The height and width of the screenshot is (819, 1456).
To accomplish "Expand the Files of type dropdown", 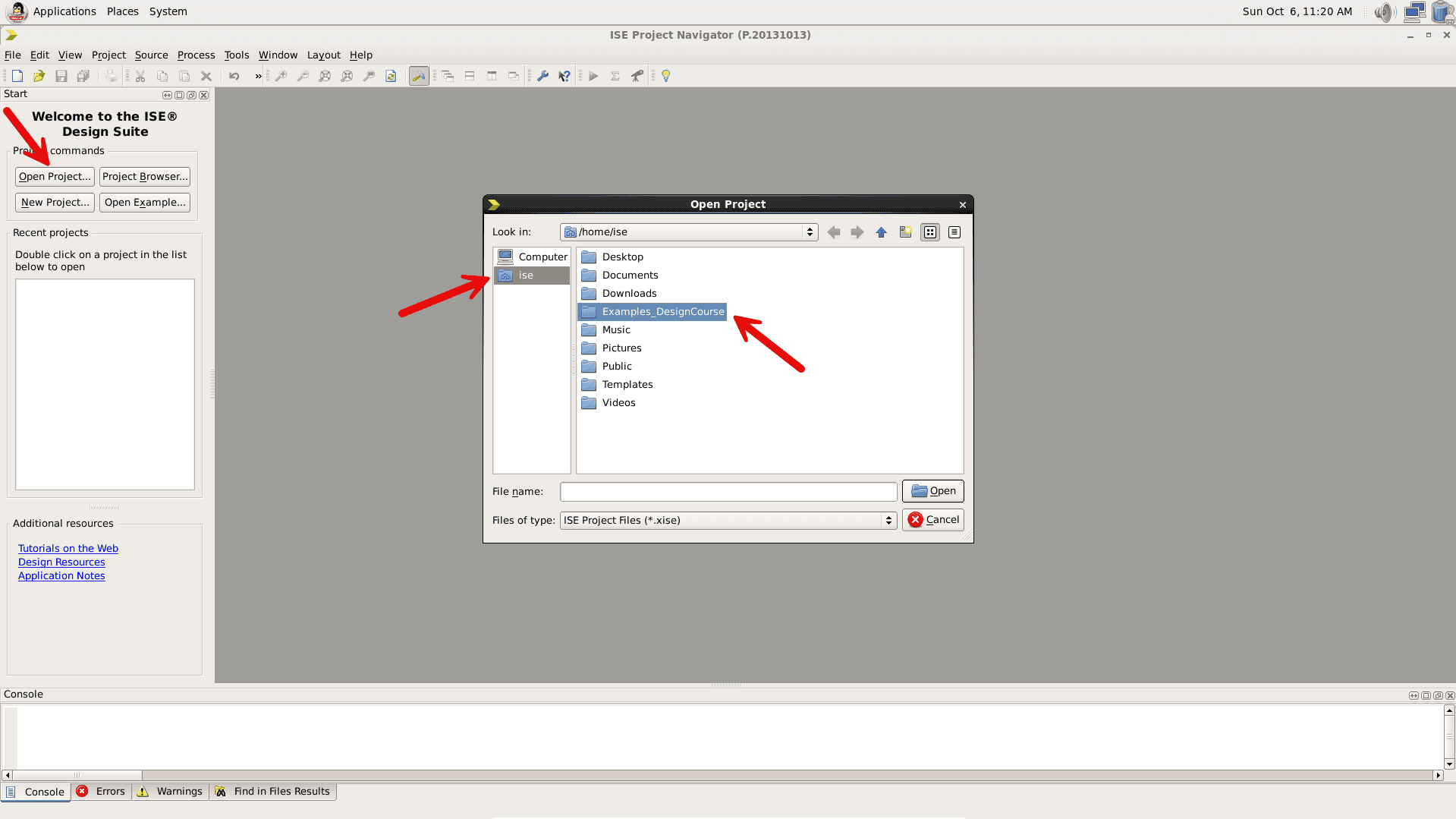I will point(888,520).
